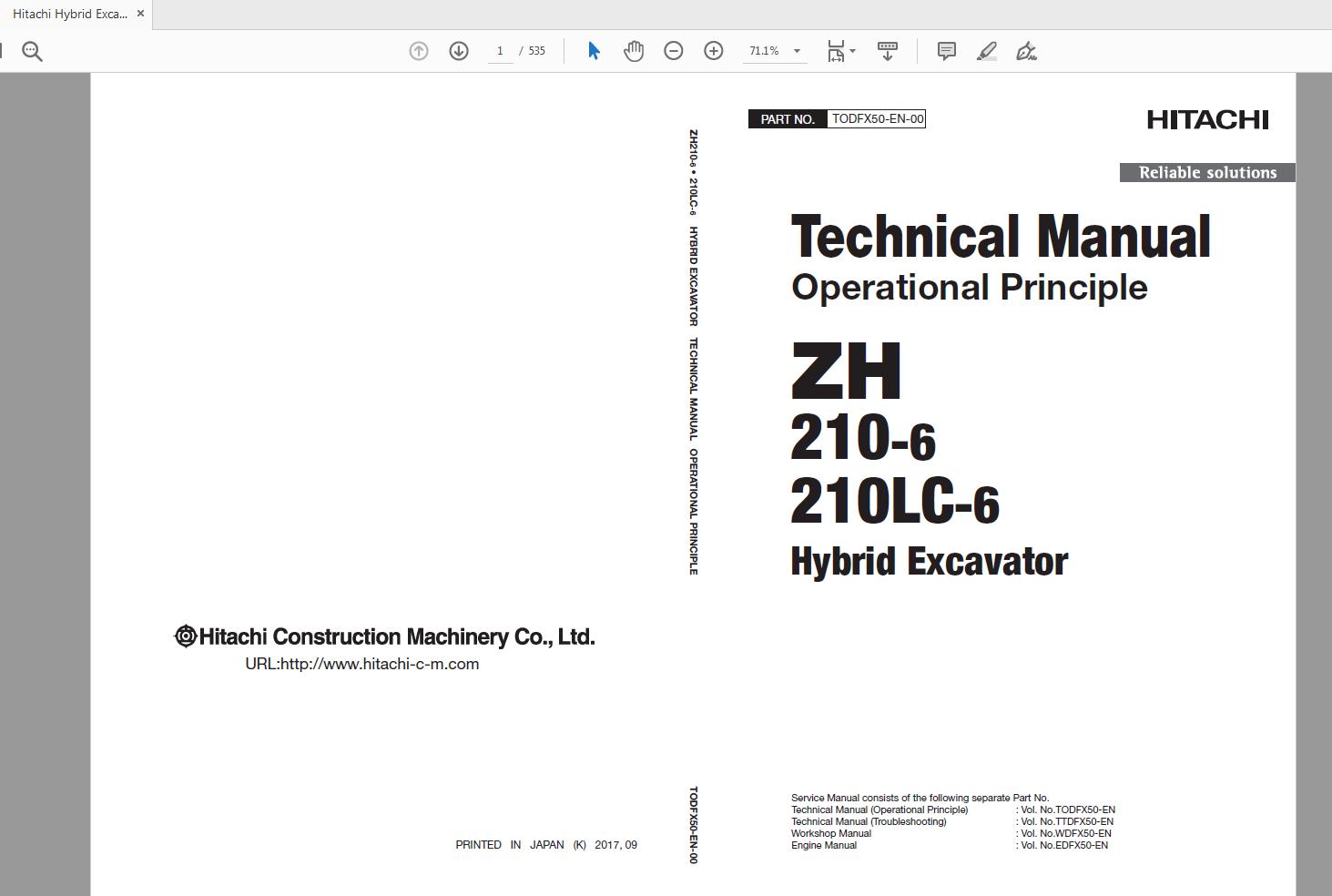This screenshot has height=896, width=1332.
Task: Click the part number TODFX50-EN-00 box
Action: (x=877, y=118)
